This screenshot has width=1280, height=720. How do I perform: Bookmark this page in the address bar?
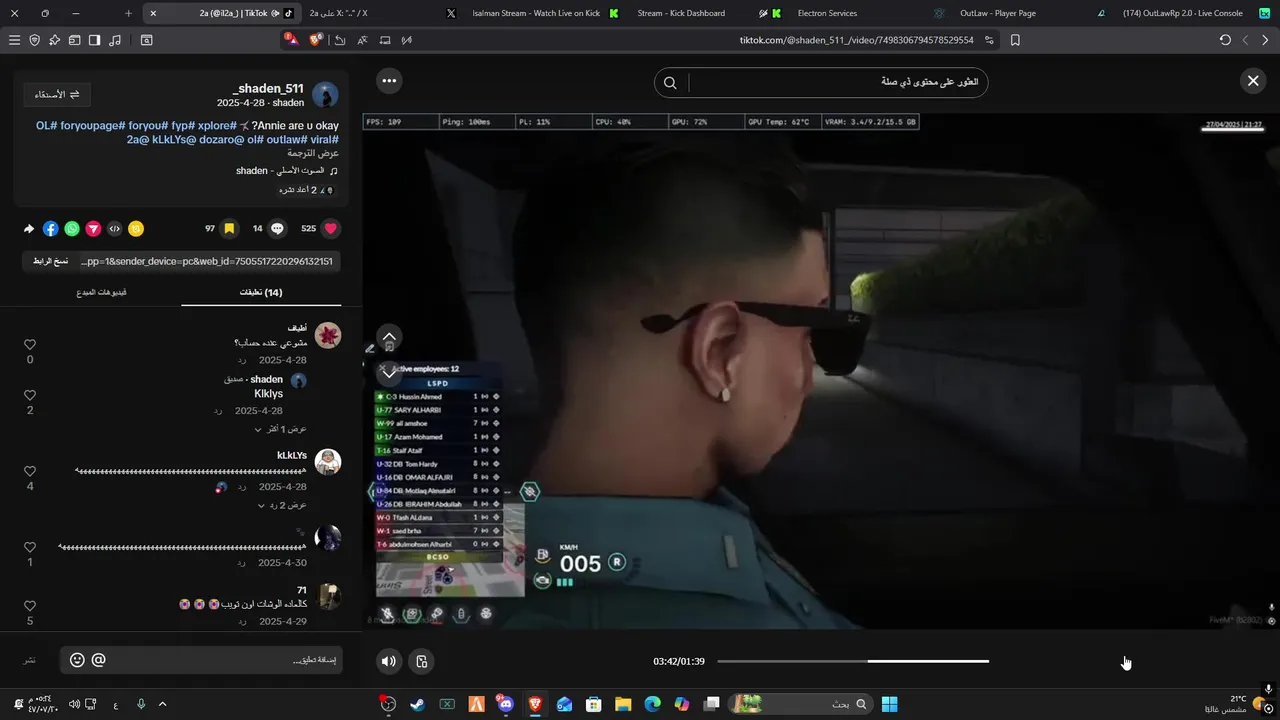pyautogui.click(x=1015, y=40)
